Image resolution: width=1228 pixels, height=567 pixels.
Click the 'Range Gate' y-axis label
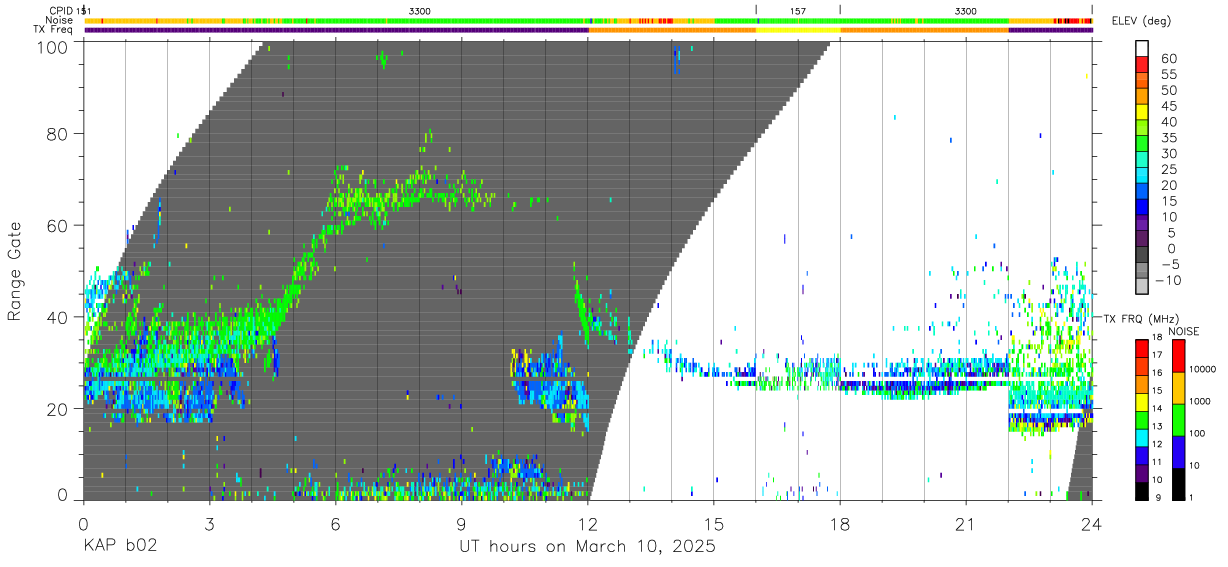click(15, 271)
